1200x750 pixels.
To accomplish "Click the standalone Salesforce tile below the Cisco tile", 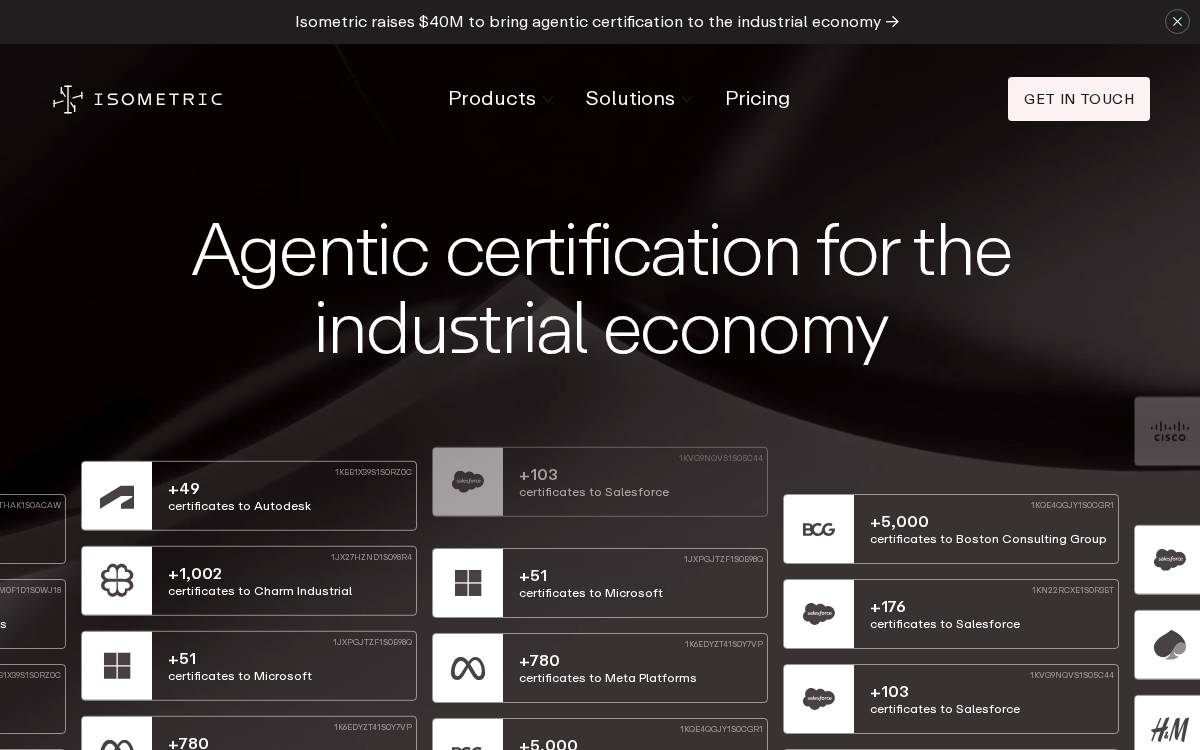I will coord(1168,560).
